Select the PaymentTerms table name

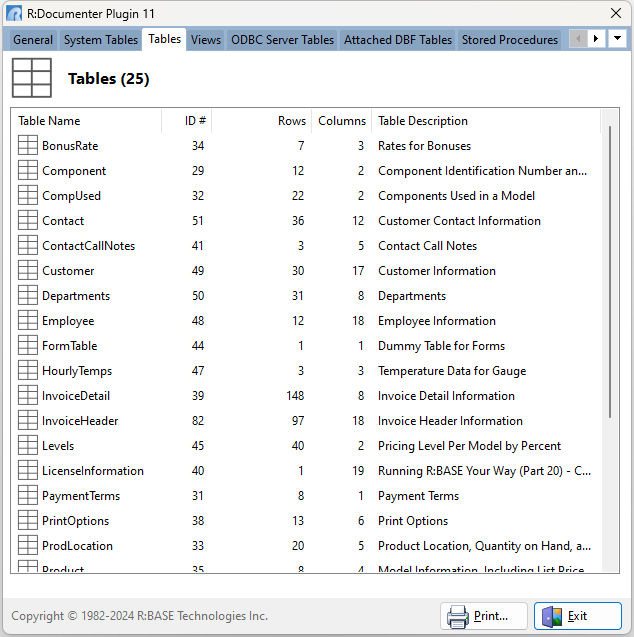[x=81, y=496]
